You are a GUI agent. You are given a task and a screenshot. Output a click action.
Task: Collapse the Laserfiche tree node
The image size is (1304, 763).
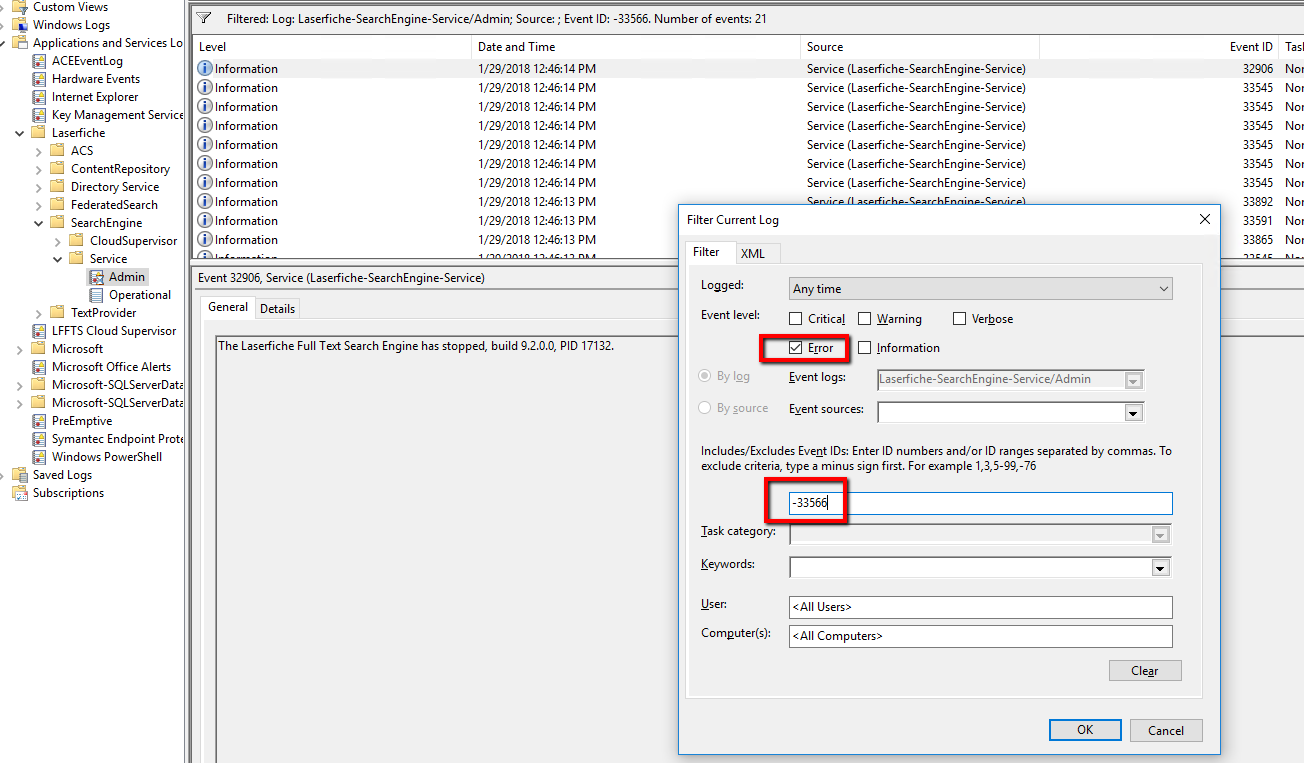pyautogui.click(x=21, y=133)
